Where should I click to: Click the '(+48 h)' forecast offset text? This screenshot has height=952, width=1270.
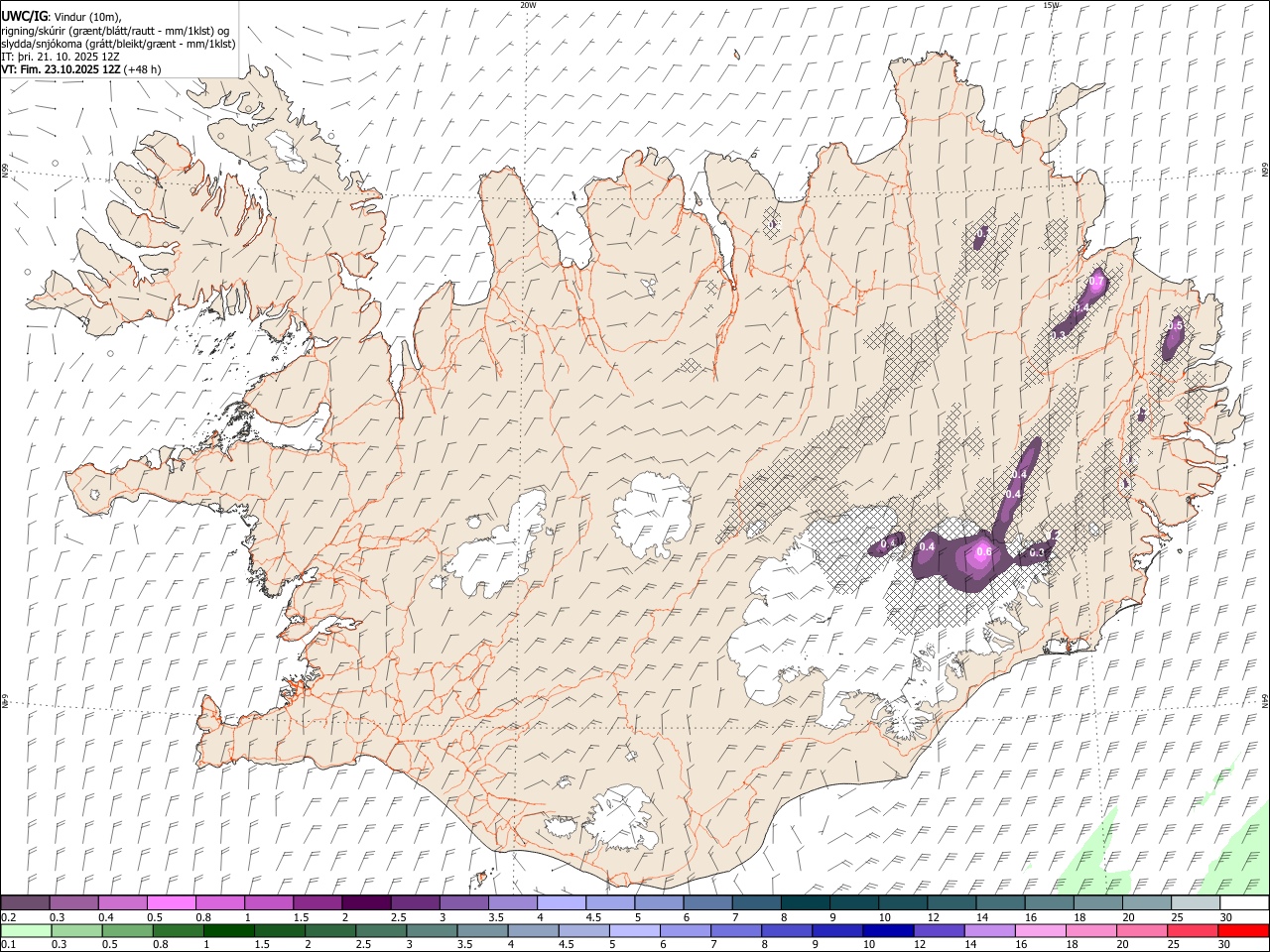(143, 69)
